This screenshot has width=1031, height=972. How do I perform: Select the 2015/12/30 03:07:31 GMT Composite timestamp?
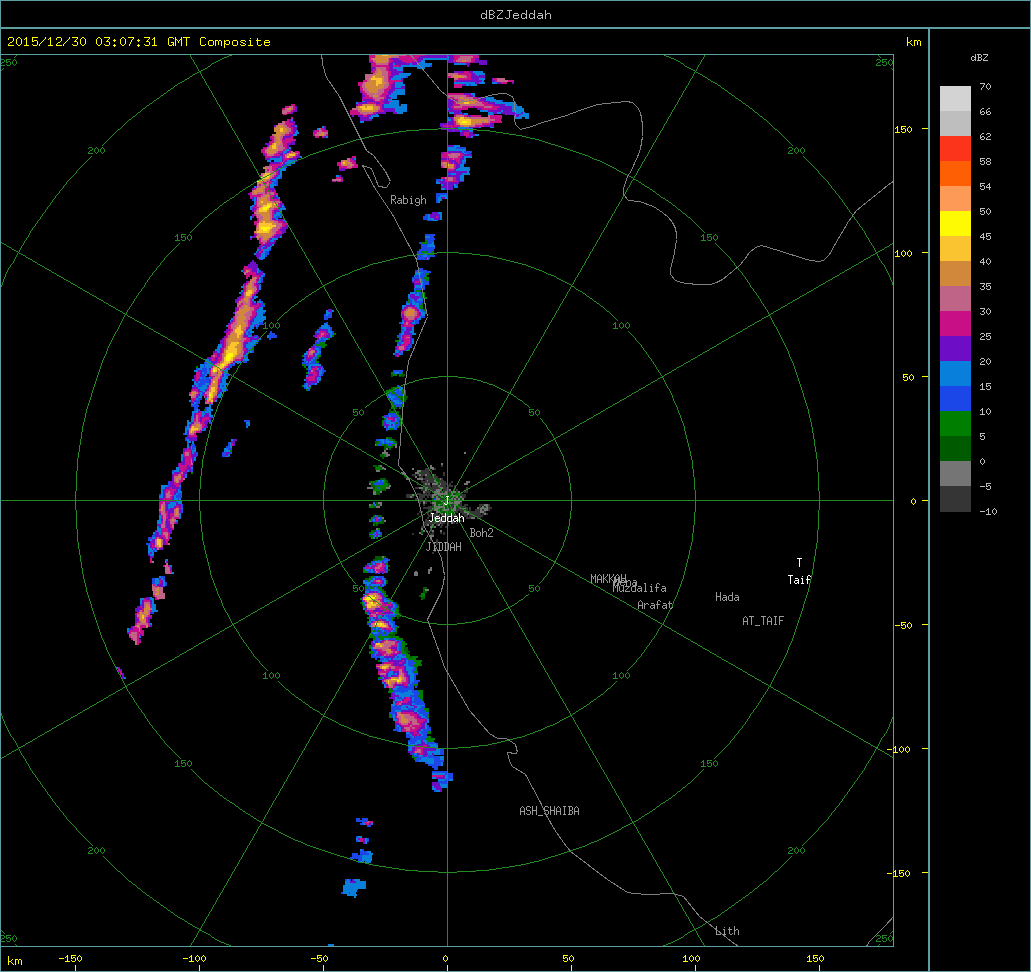[139, 41]
